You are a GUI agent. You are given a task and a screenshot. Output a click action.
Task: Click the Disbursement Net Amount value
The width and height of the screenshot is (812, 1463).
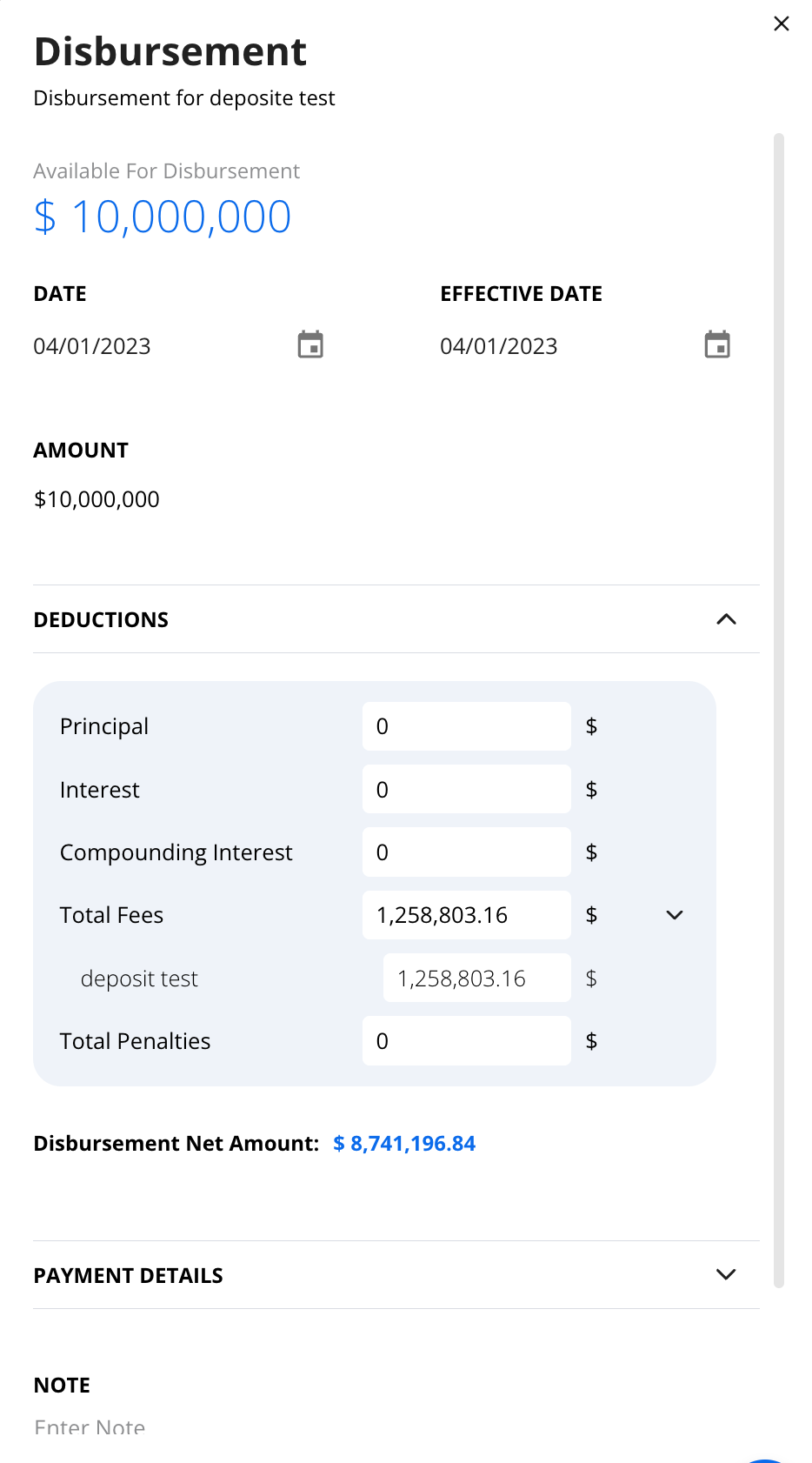pyautogui.click(x=404, y=1144)
